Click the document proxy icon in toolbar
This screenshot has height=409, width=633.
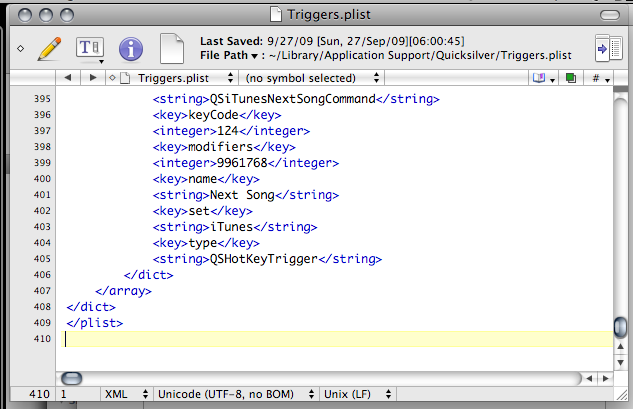click(173, 48)
